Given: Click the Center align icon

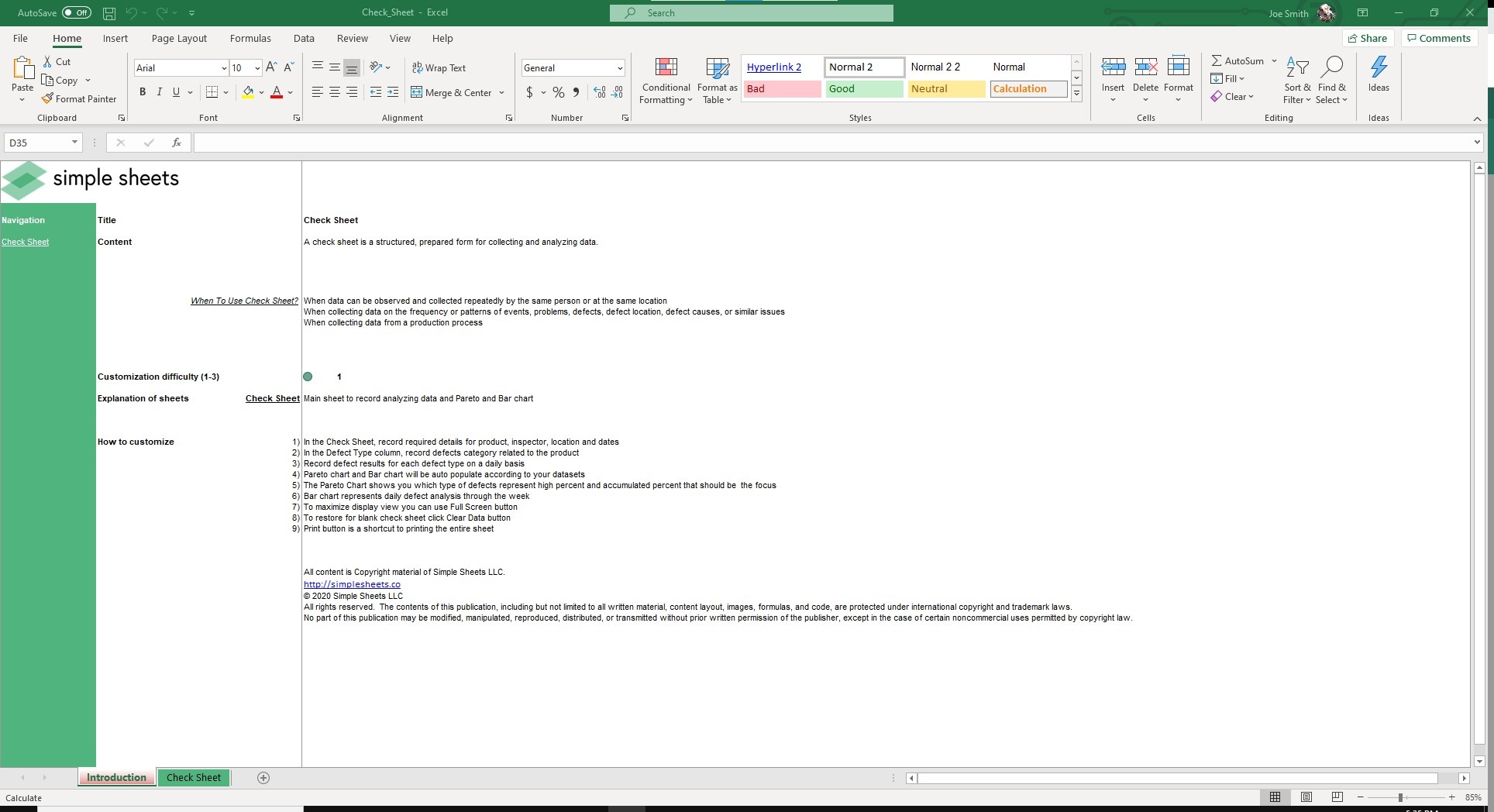Looking at the screenshot, I should coord(335,92).
